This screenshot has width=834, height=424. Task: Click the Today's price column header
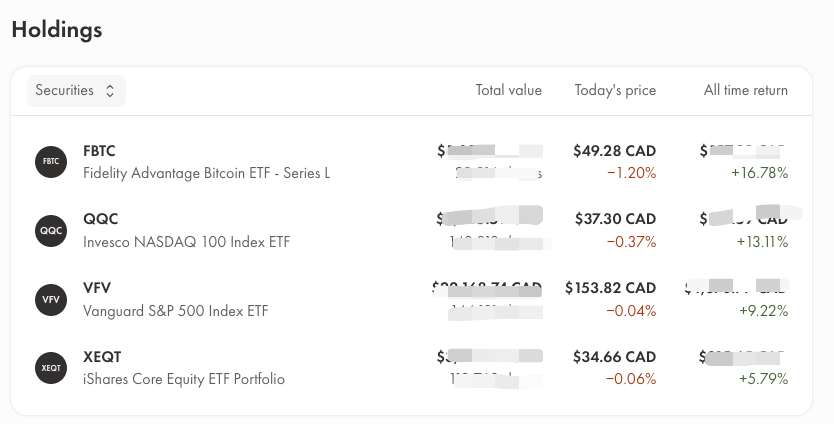point(615,90)
